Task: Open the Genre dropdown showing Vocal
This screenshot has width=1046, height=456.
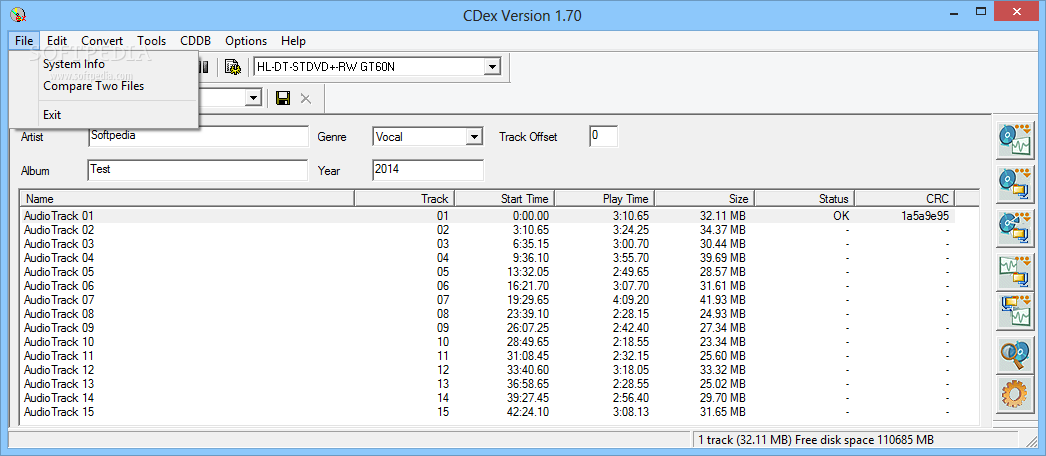Action: pos(474,137)
